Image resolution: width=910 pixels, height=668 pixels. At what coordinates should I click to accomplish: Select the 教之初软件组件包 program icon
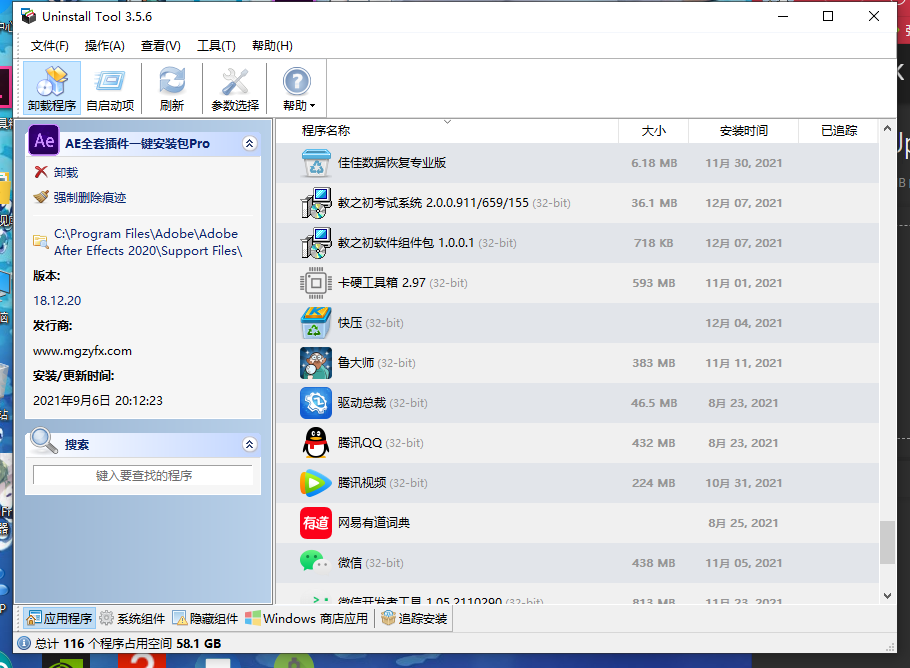(316, 243)
